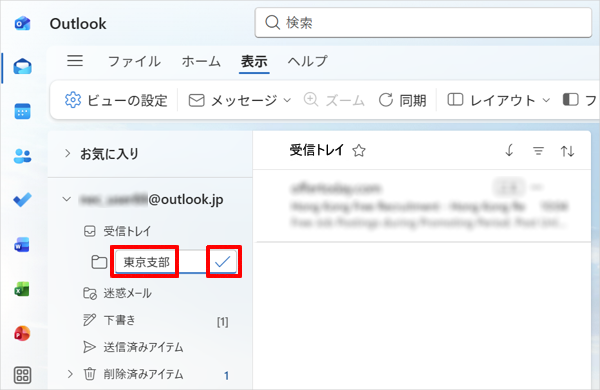This screenshot has width=600, height=390.
Task: Launch PowerPoint from the app bar
Action: coord(22,333)
